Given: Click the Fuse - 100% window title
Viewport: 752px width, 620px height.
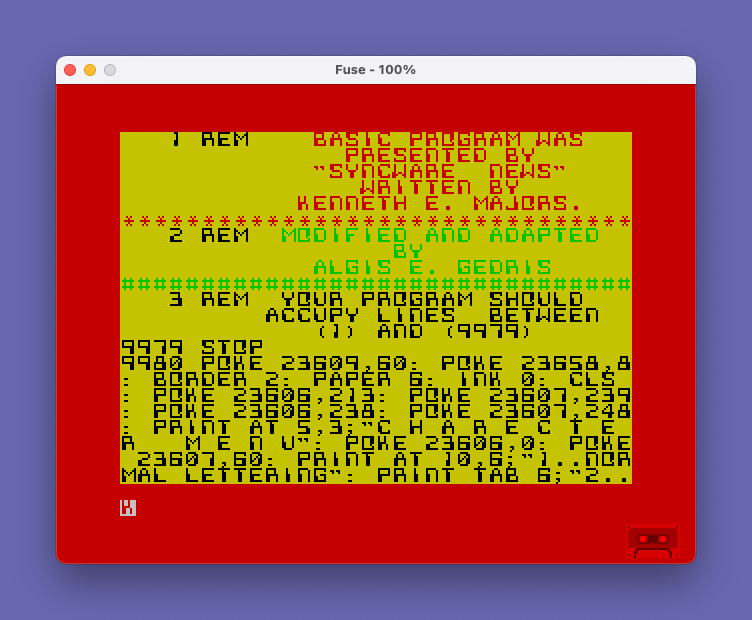Looking at the screenshot, I should click(x=375, y=70).
